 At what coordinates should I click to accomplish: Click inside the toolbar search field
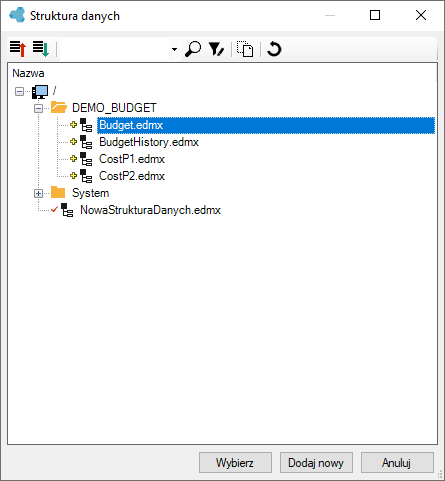[114, 49]
